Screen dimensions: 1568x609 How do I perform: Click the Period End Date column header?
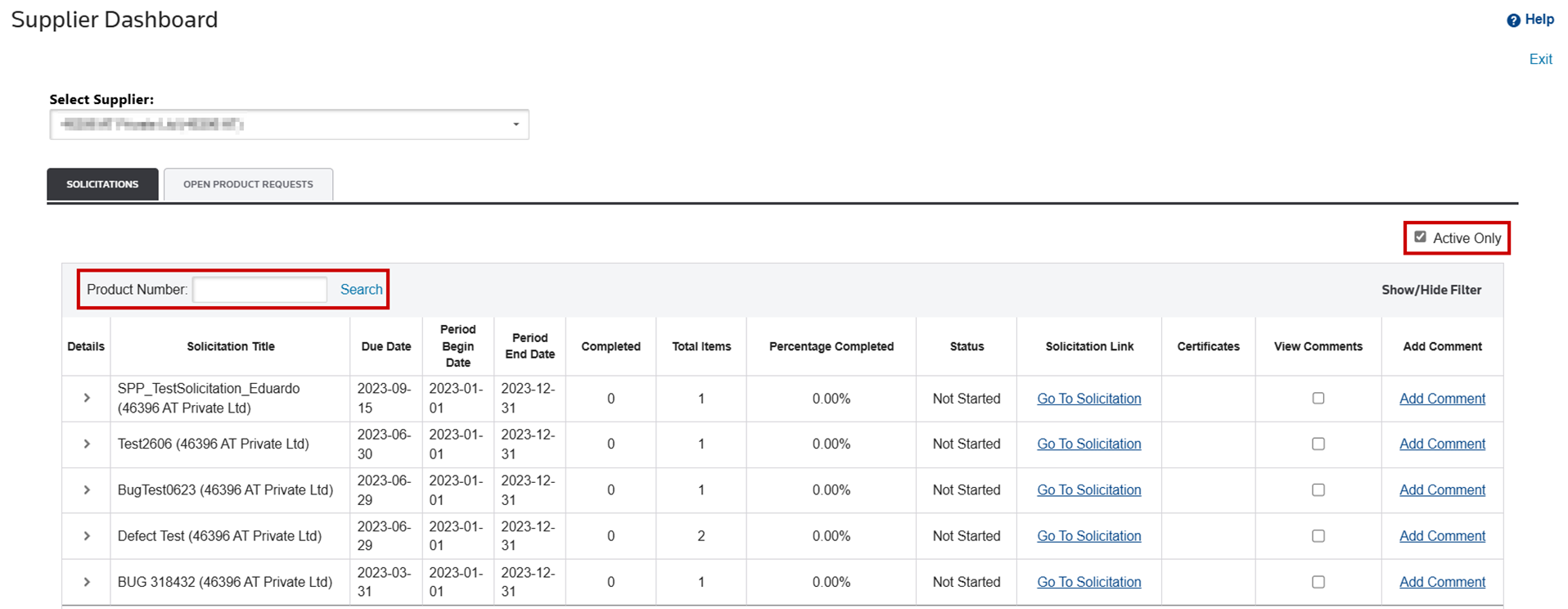pos(529,346)
